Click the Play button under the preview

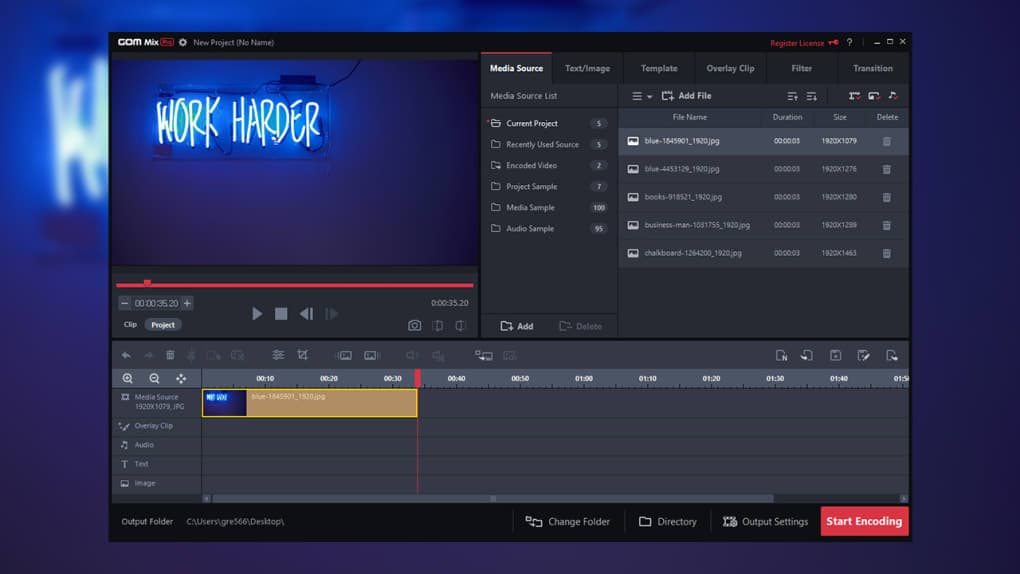click(x=257, y=314)
